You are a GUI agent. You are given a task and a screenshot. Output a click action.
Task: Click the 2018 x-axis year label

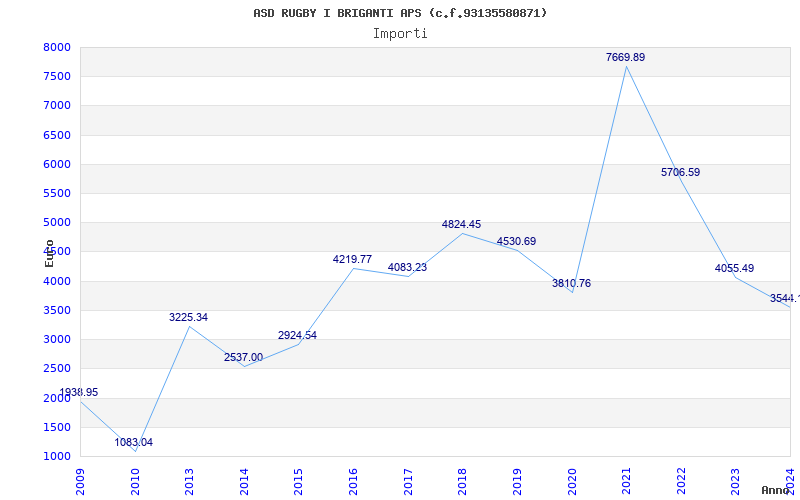[x=463, y=481]
